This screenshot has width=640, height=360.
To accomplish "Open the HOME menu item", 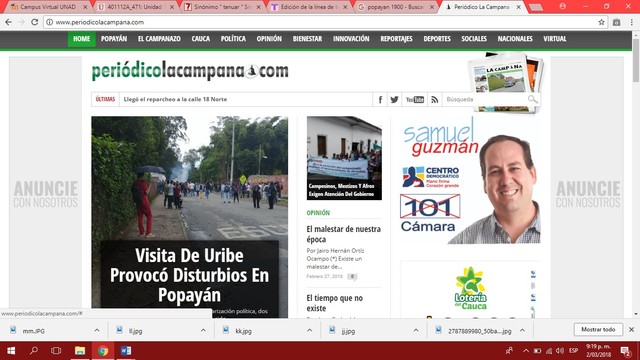I will click(82, 39).
